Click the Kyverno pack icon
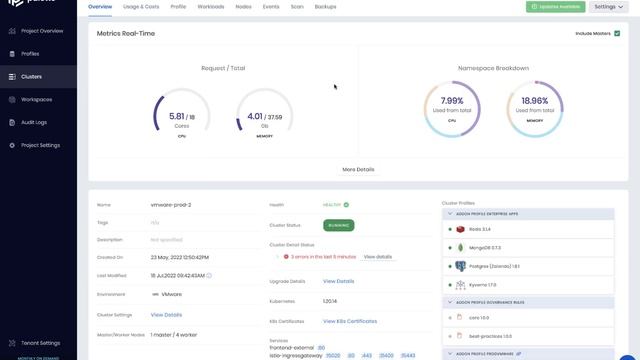This screenshot has height=360, width=640. pos(460,285)
